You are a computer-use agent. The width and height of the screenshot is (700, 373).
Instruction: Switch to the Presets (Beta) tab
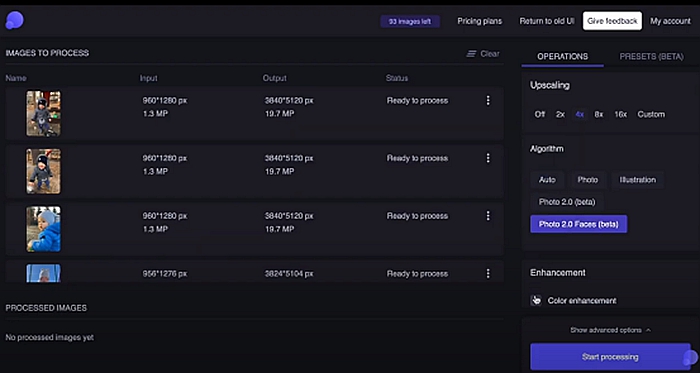pyautogui.click(x=651, y=57)
